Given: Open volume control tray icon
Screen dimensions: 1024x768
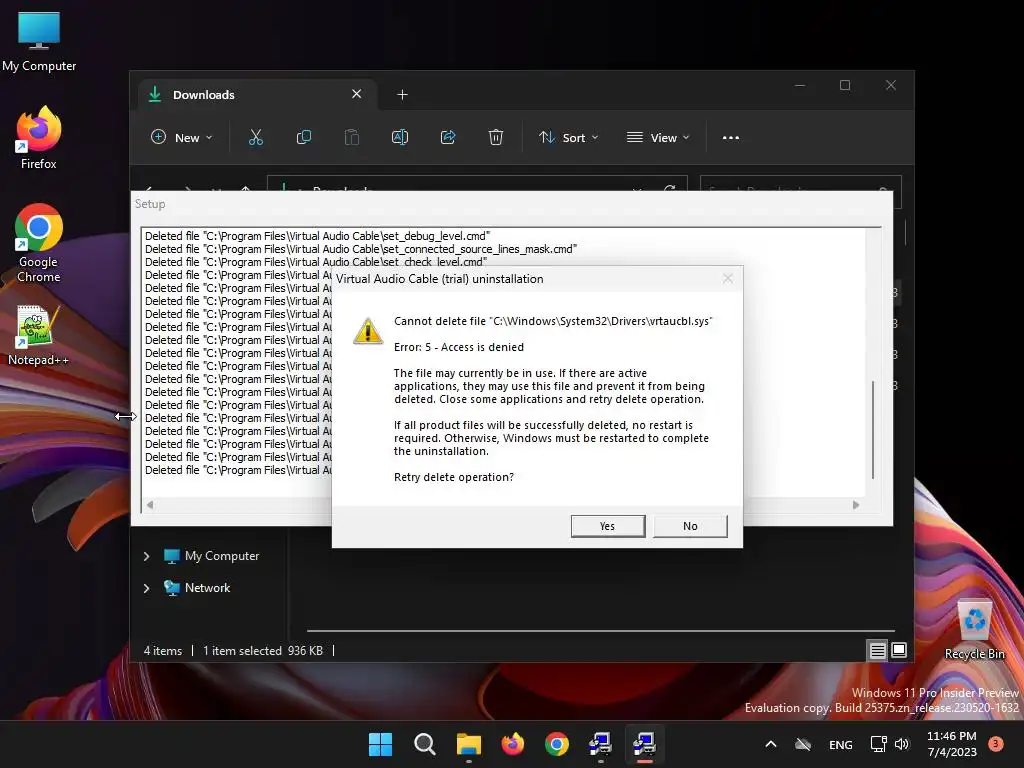Looking at the screenshot, I should [902, 744].
